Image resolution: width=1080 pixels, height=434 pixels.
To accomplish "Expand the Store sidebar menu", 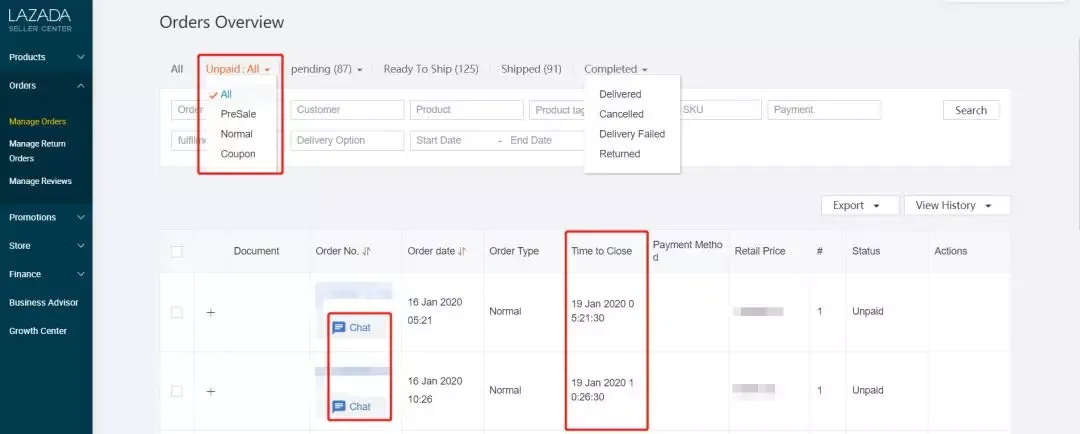I will point(46,246).
